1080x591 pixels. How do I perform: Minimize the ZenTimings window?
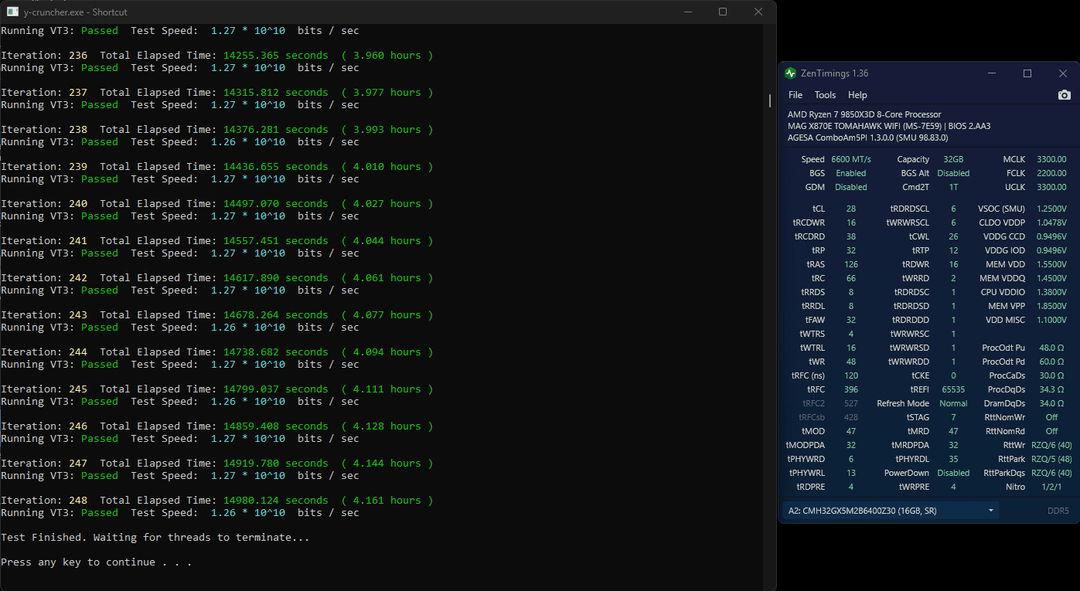[x=991, y=73]
